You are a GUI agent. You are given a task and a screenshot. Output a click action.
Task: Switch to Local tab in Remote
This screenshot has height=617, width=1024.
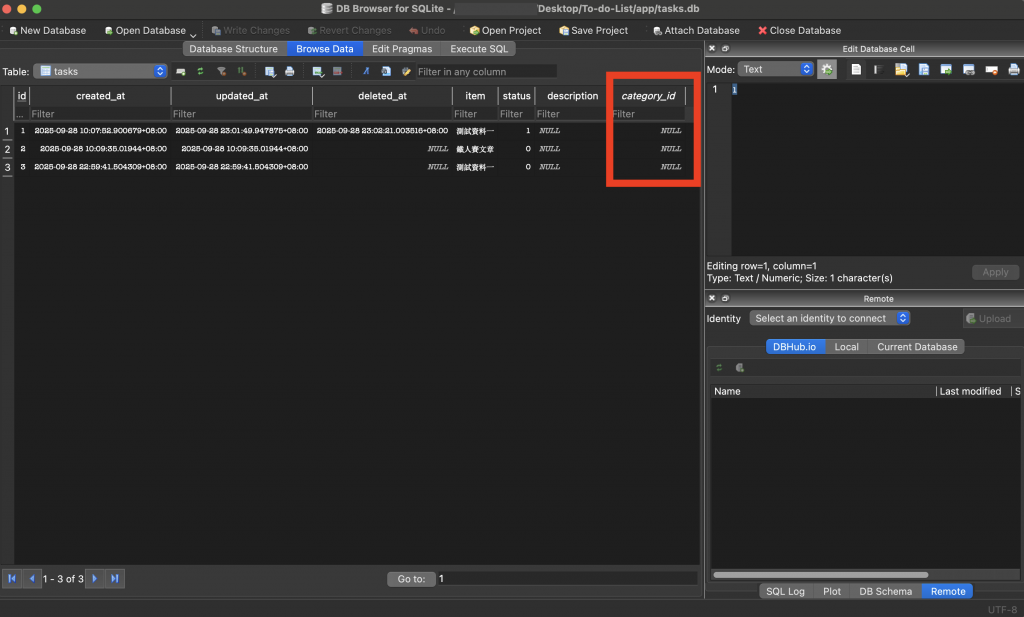coord(846,347)
